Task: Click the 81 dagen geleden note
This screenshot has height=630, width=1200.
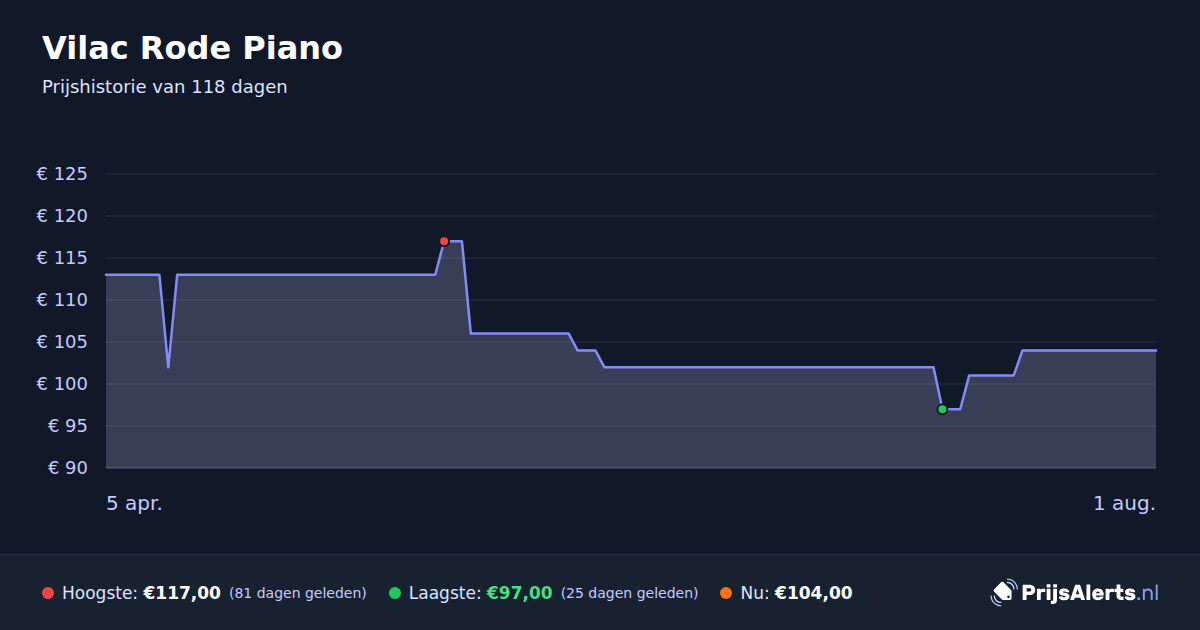Action: pyautogui.click(x=298, y=593)
